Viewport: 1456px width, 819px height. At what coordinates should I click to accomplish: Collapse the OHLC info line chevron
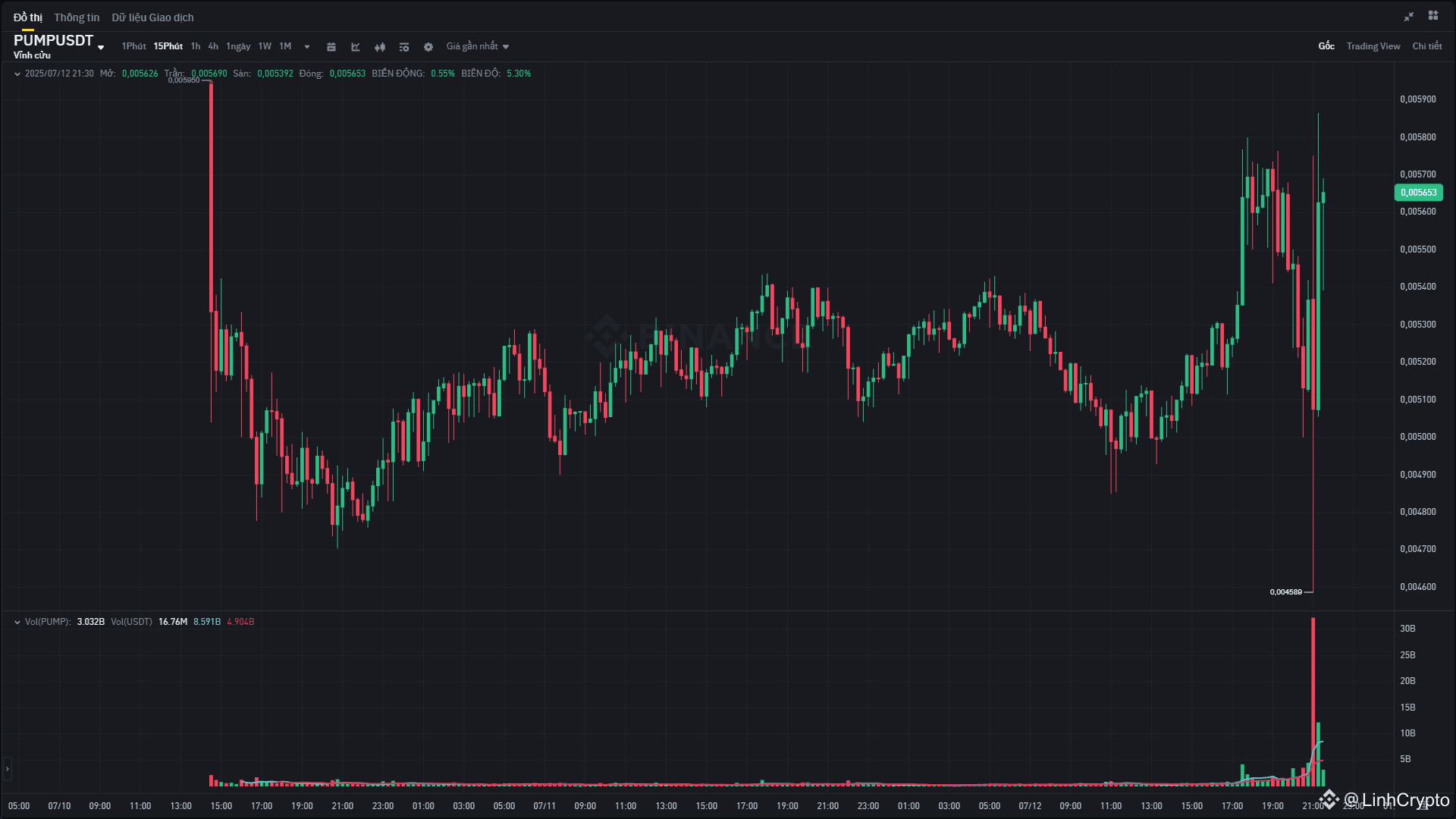(17, 74)
